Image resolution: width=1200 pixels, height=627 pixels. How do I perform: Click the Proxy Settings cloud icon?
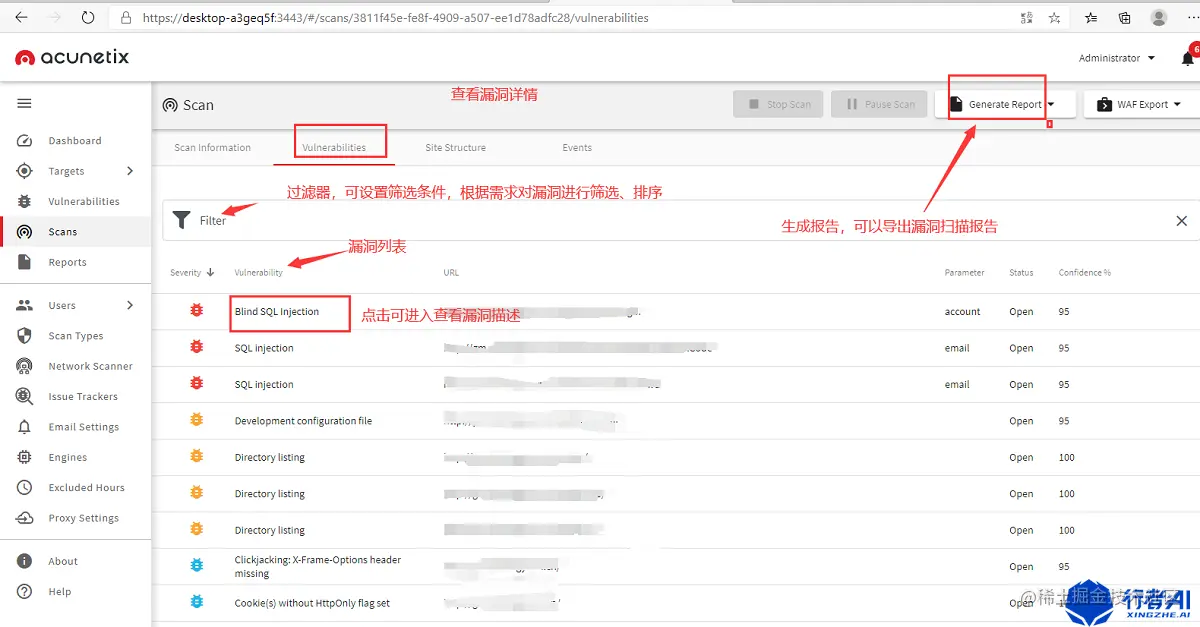(x=25, y=518)
